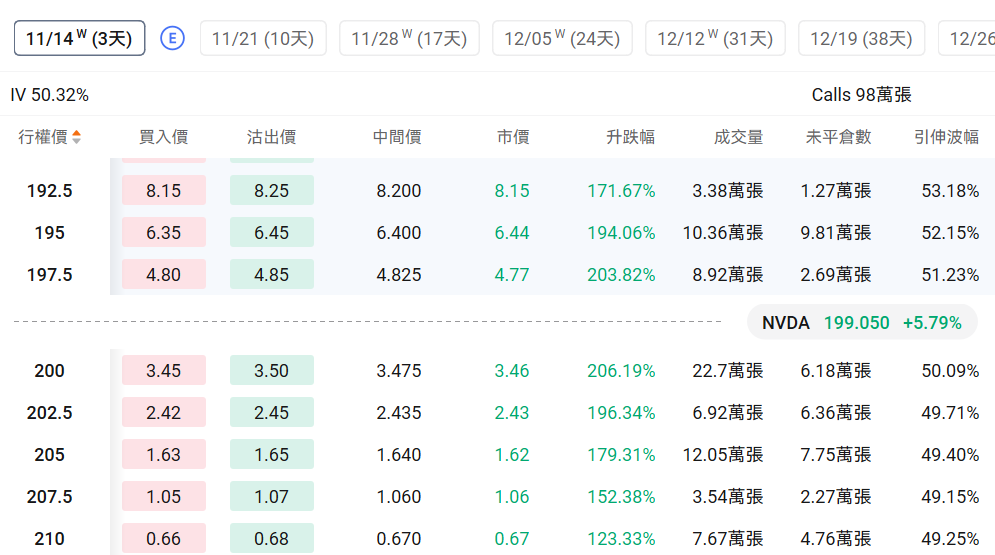Screen dimensions: 995x555
Task: Click the circled E earnings icon
Action: click(x=173, y=38)
